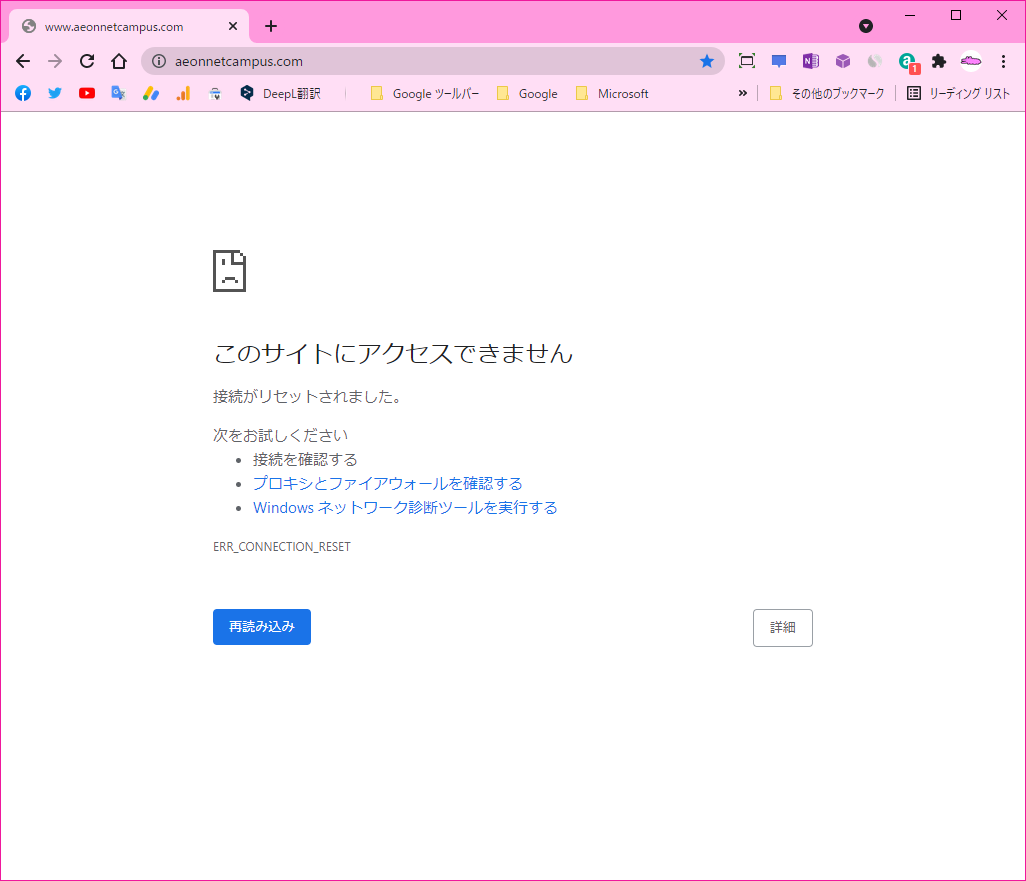
Task: Open the リーディング リスト panel
Action: 958,93
